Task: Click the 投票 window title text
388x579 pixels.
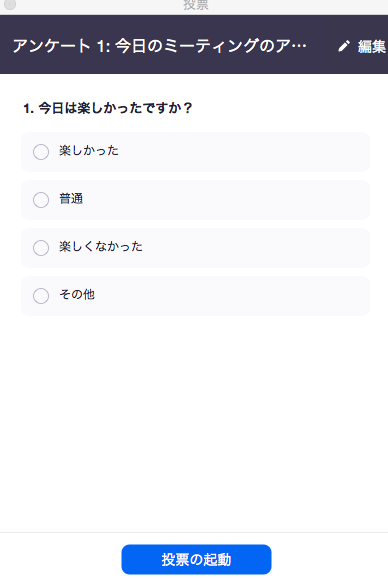Action: [196, 5]
